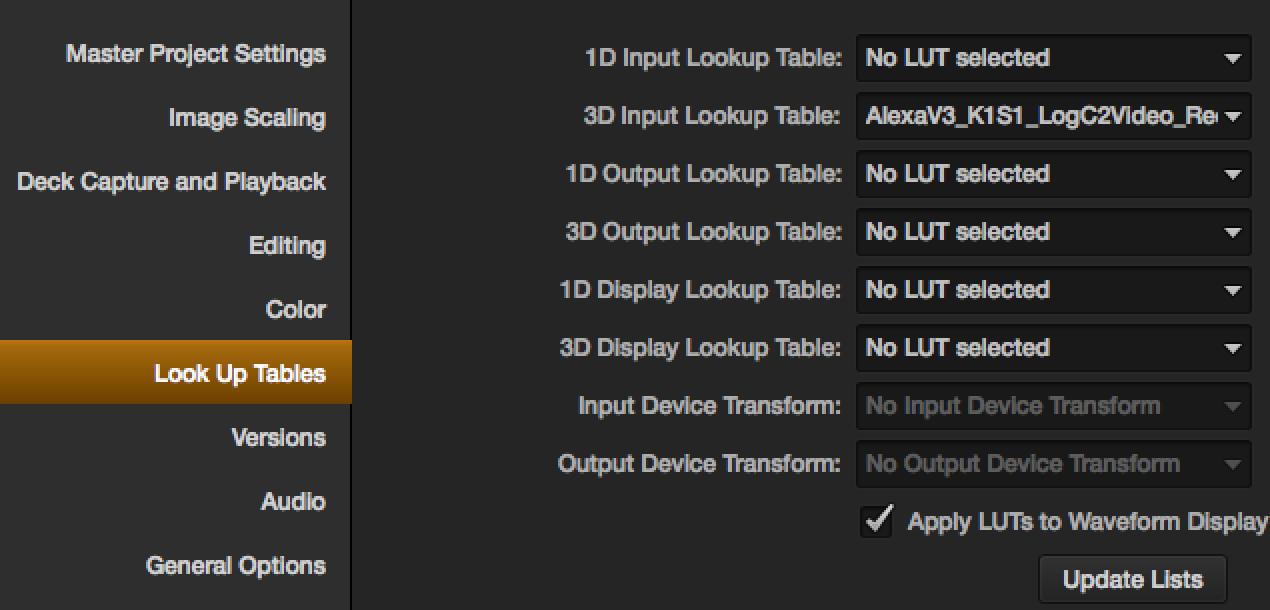1270x610 pixels.
Task: Click the Input Device Transform dropdown
Action: pyautogui.click(x=1053, y=406)
